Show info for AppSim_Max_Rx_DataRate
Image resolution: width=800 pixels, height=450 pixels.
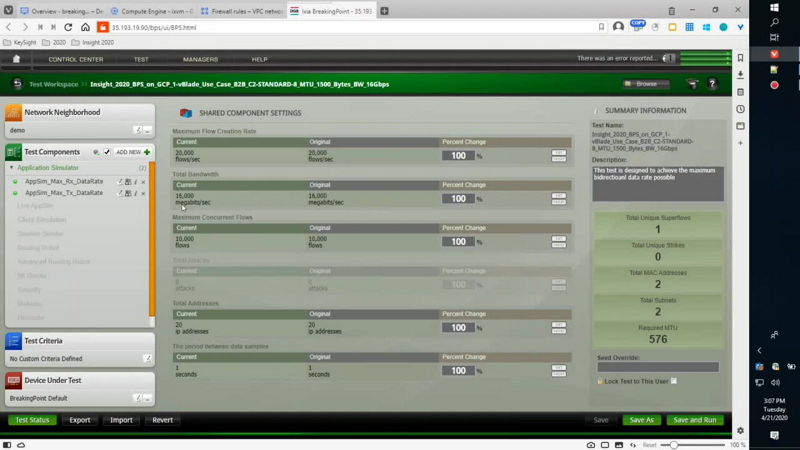pos(136,182)
